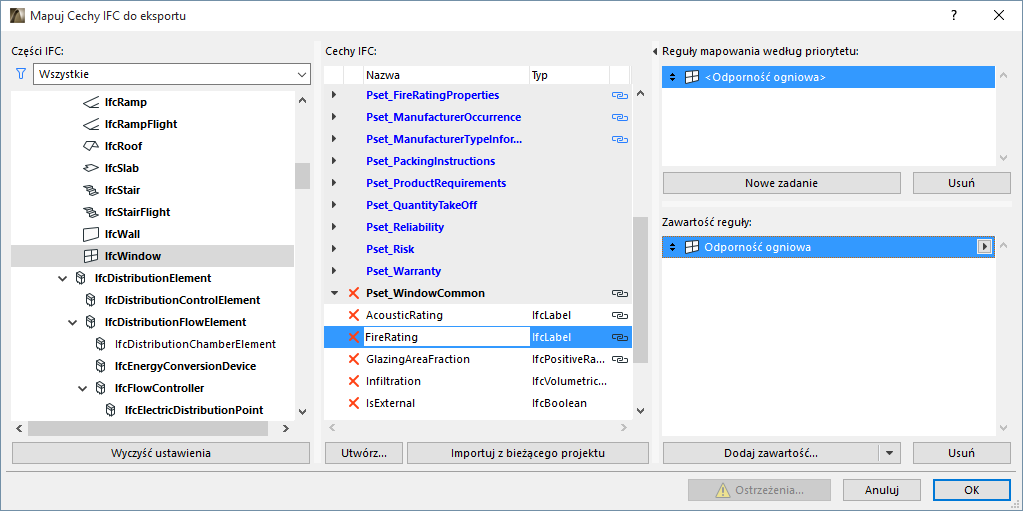Viewport: 1023px width, 511px height.
Task: Click the Typ column header
Action: [568, 75]
